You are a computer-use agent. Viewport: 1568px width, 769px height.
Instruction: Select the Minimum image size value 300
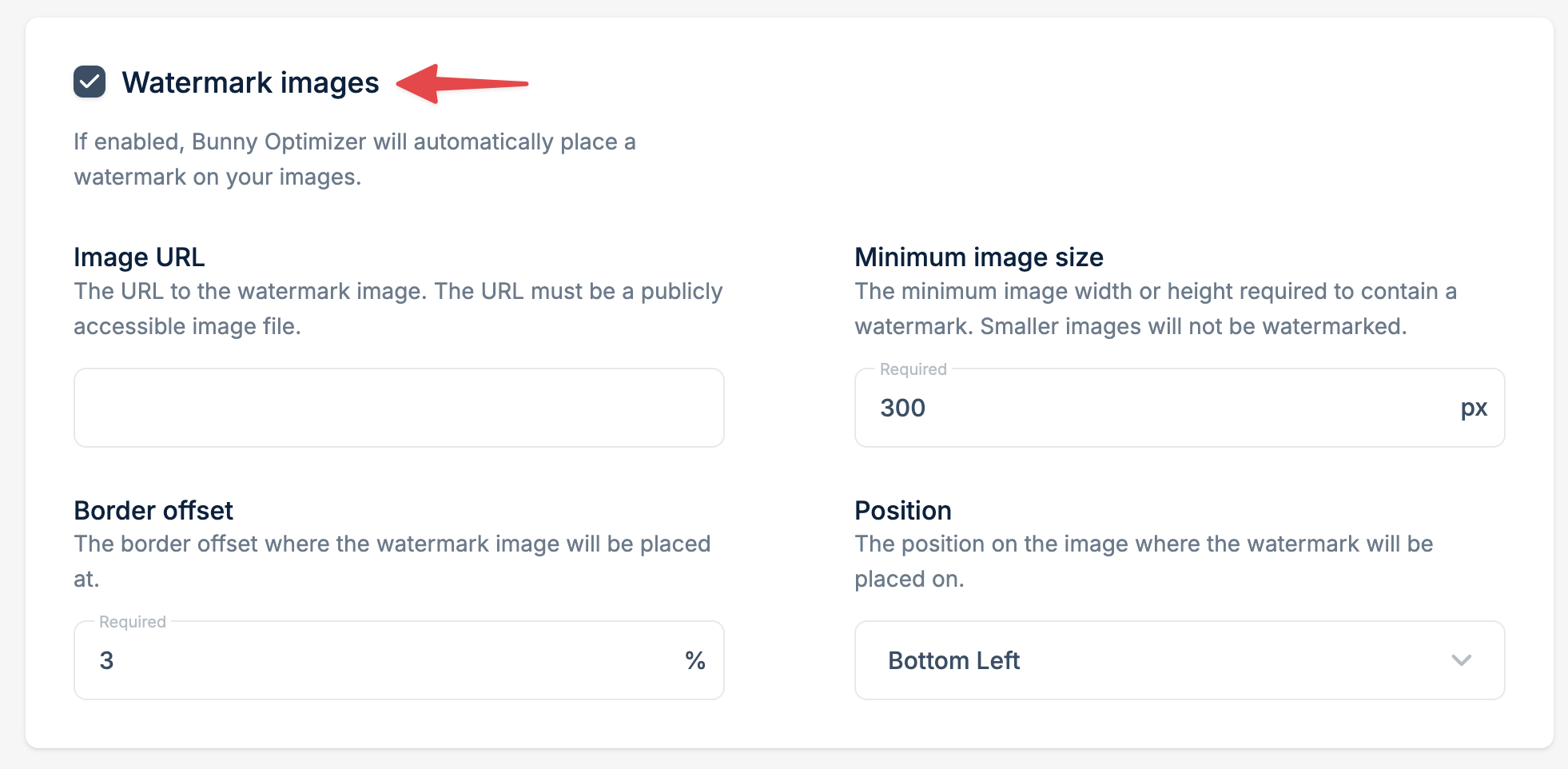pos(902,408)
